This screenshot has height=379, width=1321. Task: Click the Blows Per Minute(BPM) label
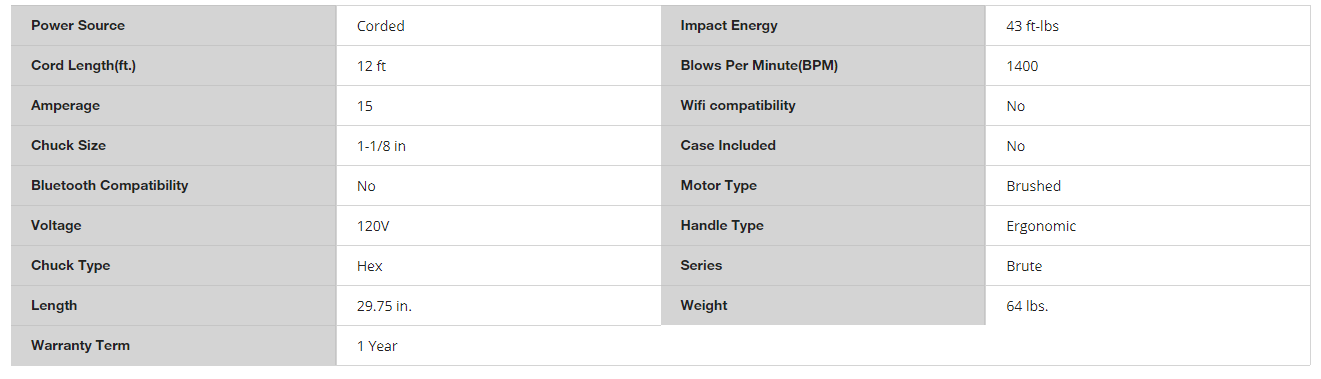tap(759, 65)
